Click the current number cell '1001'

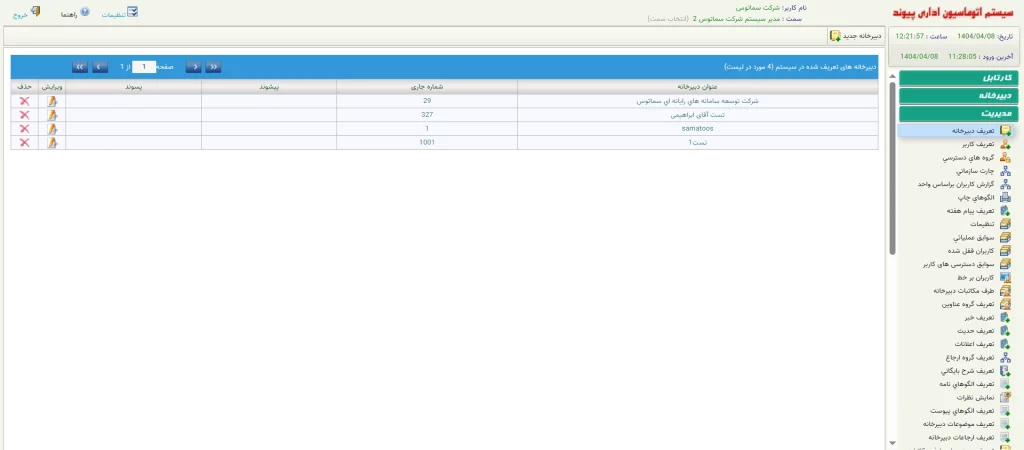(427, 142)
